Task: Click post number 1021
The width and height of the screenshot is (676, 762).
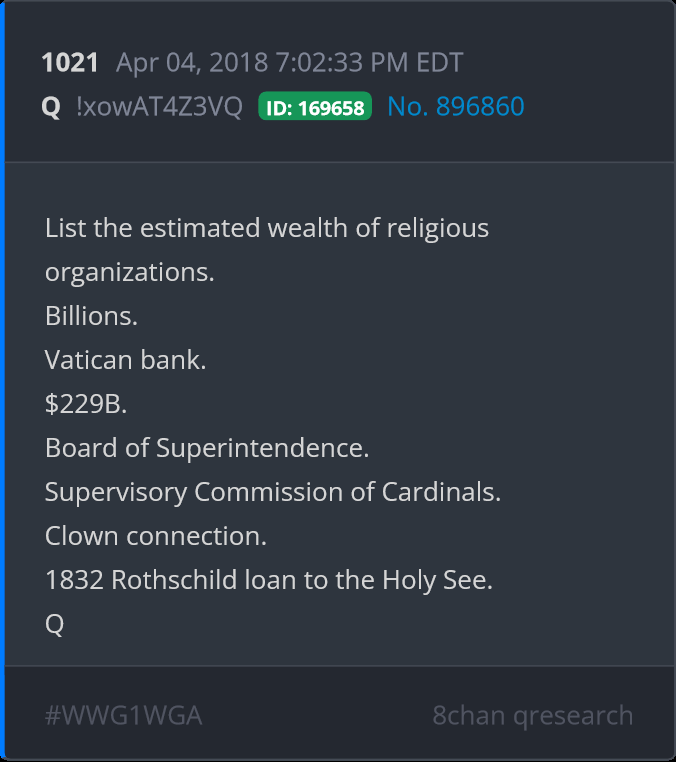Action: 70,63
